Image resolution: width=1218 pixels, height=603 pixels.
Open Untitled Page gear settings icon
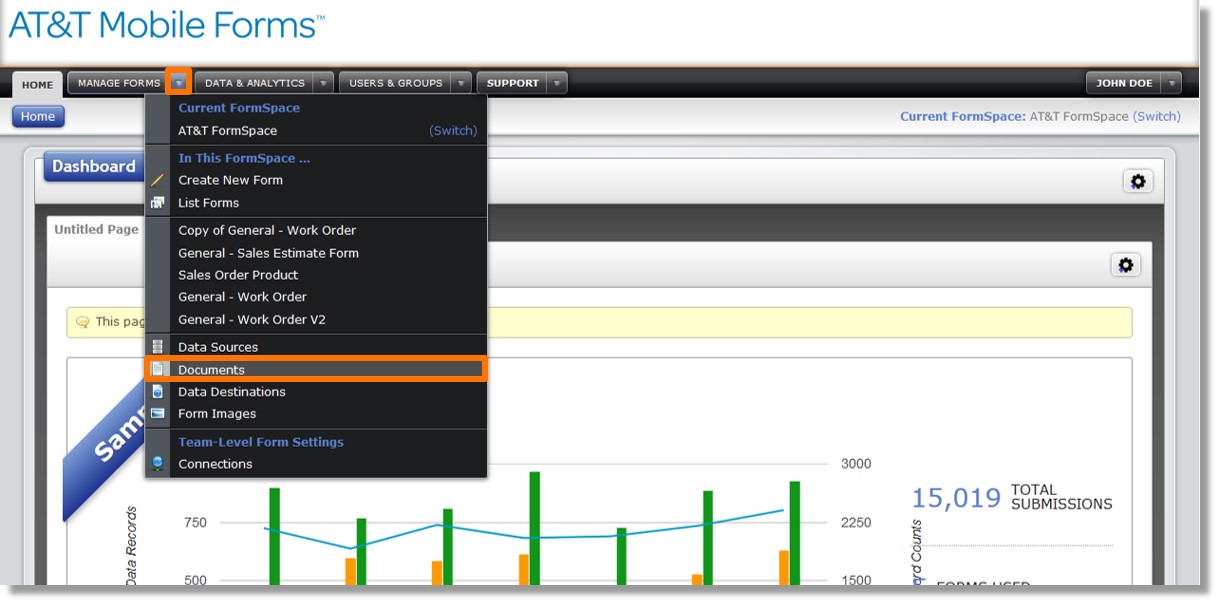tap(1126, 265)
